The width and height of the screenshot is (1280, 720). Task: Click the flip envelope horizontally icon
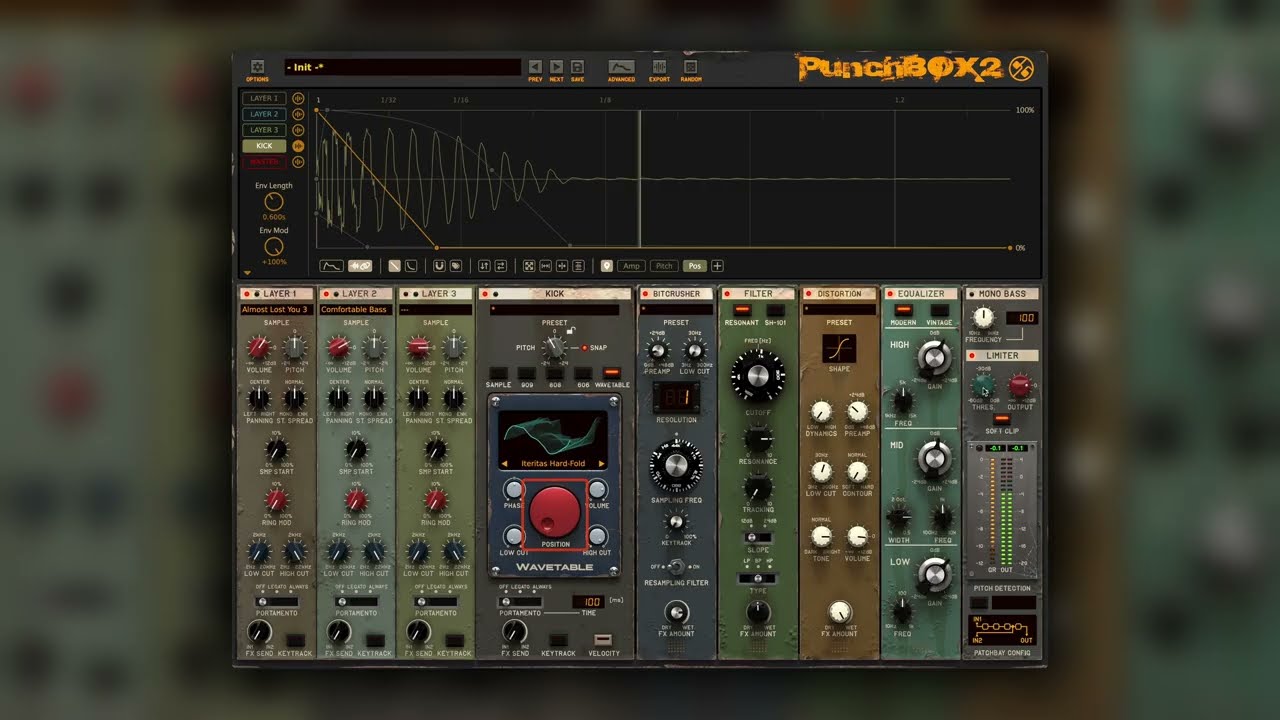point(500,266)
